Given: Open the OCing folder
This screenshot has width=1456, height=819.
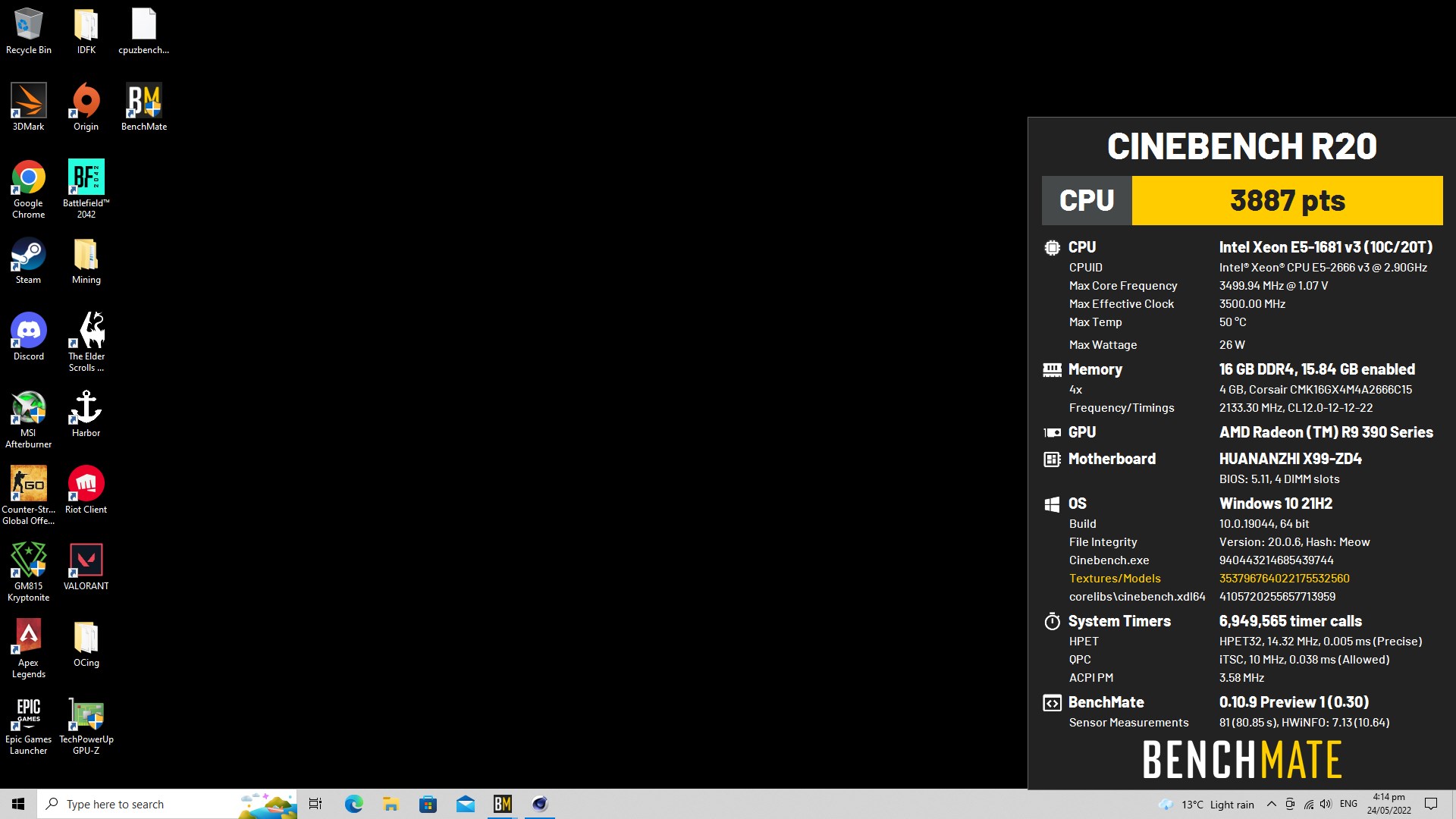Looking at the screenshot, I should (x=86, y=644).
